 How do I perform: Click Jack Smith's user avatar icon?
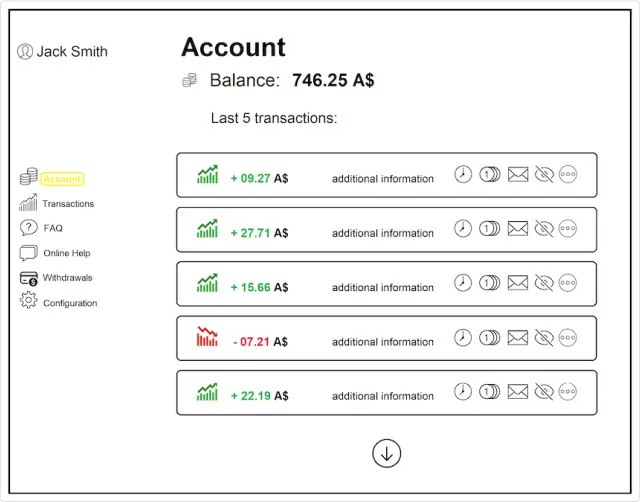(x=25, y=51)
